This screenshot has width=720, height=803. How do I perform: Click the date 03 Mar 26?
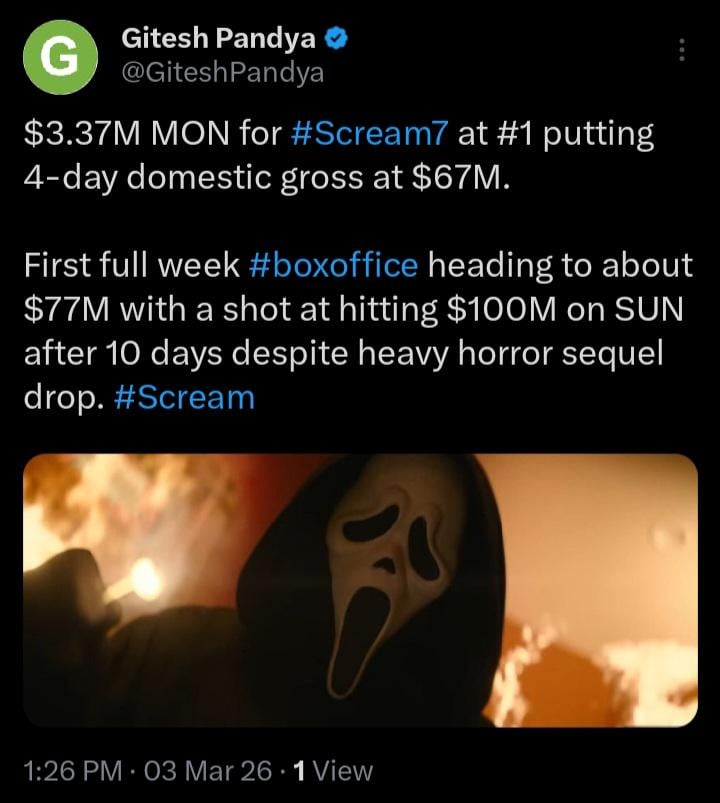(x=208, y=770)
